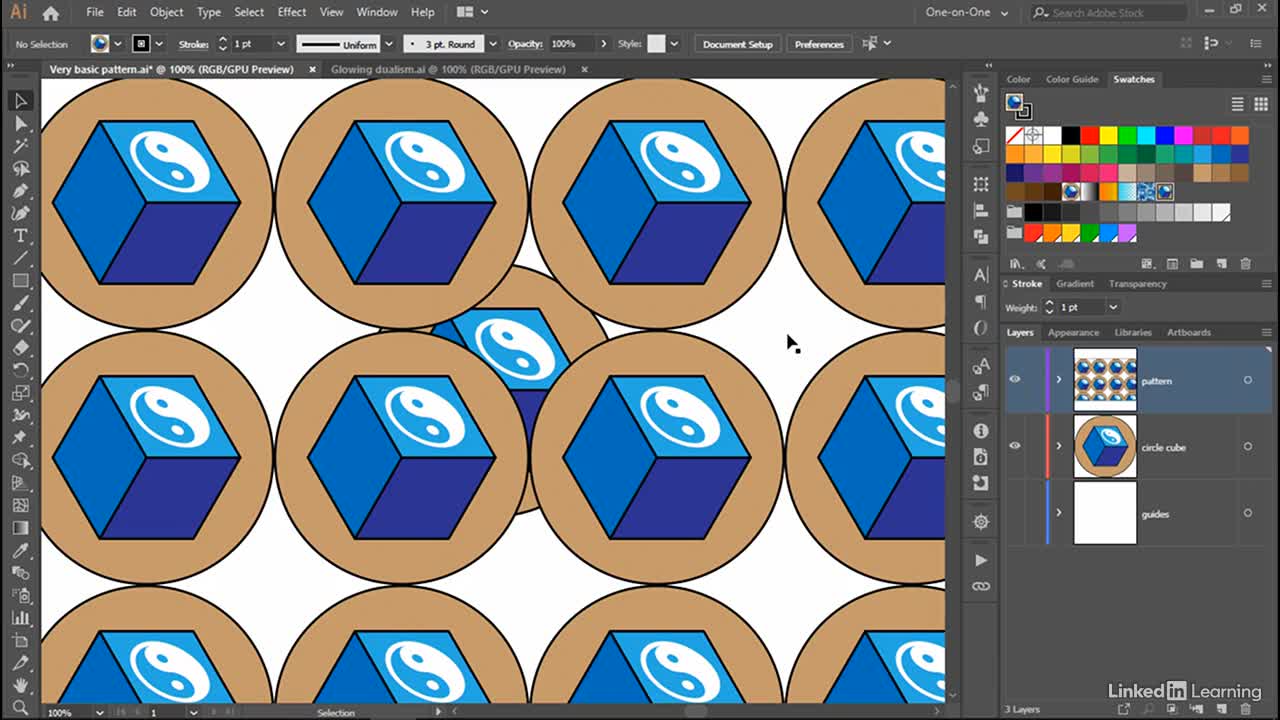The image size is (1280, 720).
Task: Switch to the Transparency tab
Action: (1137, 284)
